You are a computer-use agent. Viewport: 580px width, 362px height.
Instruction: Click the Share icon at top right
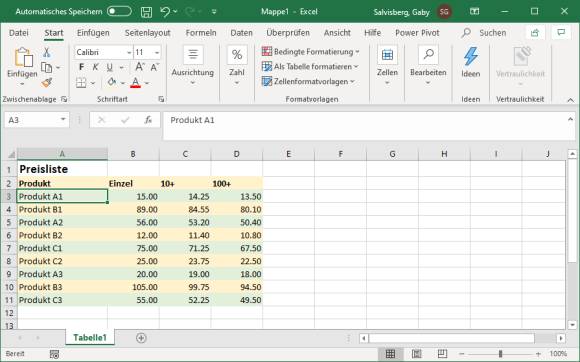tap(535, 33)
